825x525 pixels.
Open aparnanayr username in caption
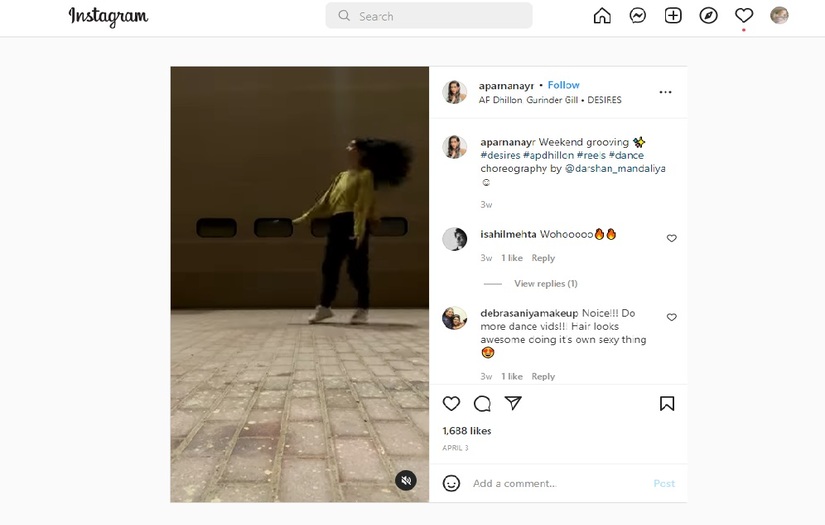(508, 142)
